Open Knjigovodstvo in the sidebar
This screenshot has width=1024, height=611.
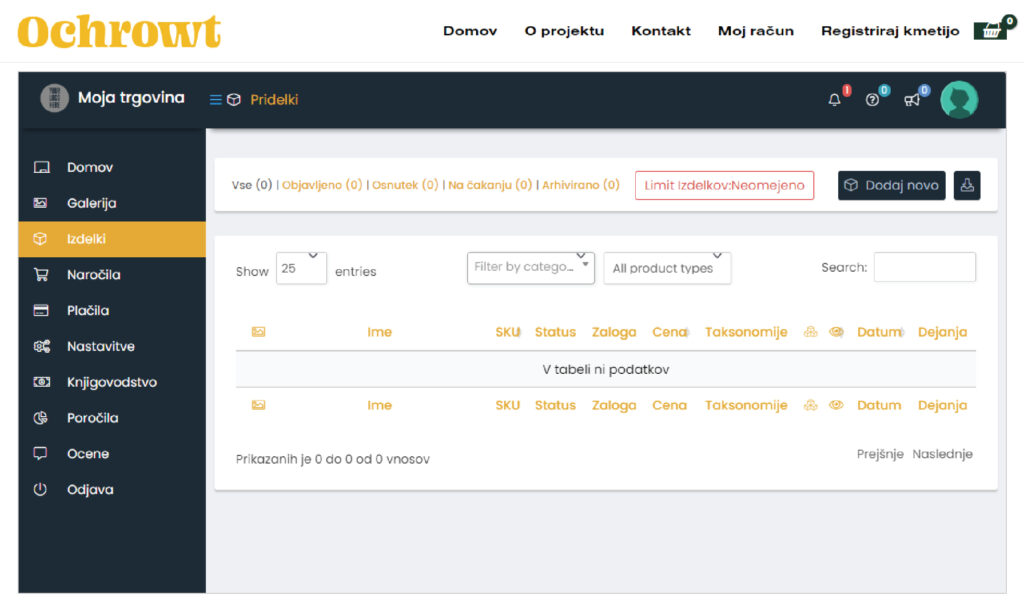coord(112,382)
